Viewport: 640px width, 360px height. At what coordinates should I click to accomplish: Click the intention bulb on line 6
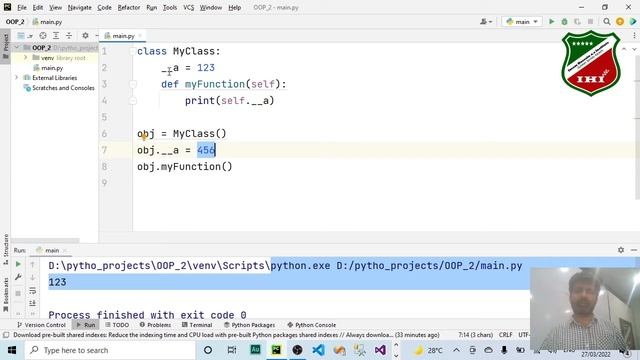coord(144,136)
